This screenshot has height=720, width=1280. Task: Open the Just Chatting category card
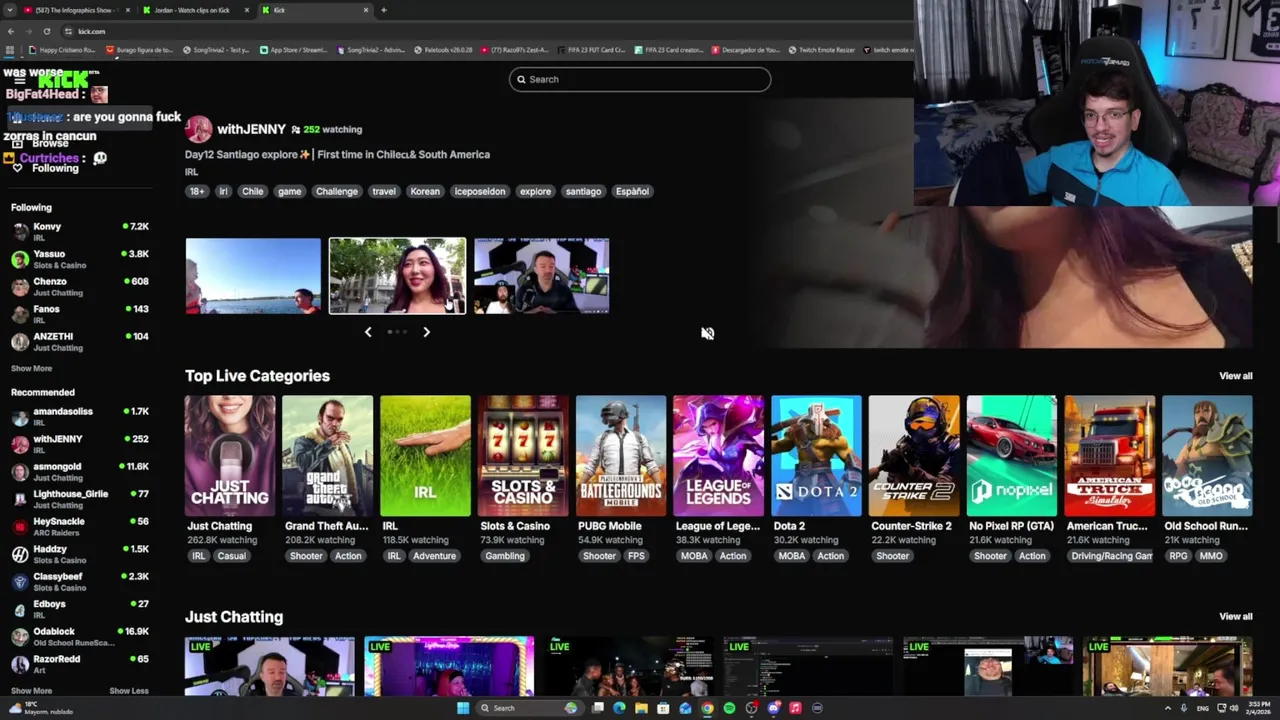(x=230, y=456)
